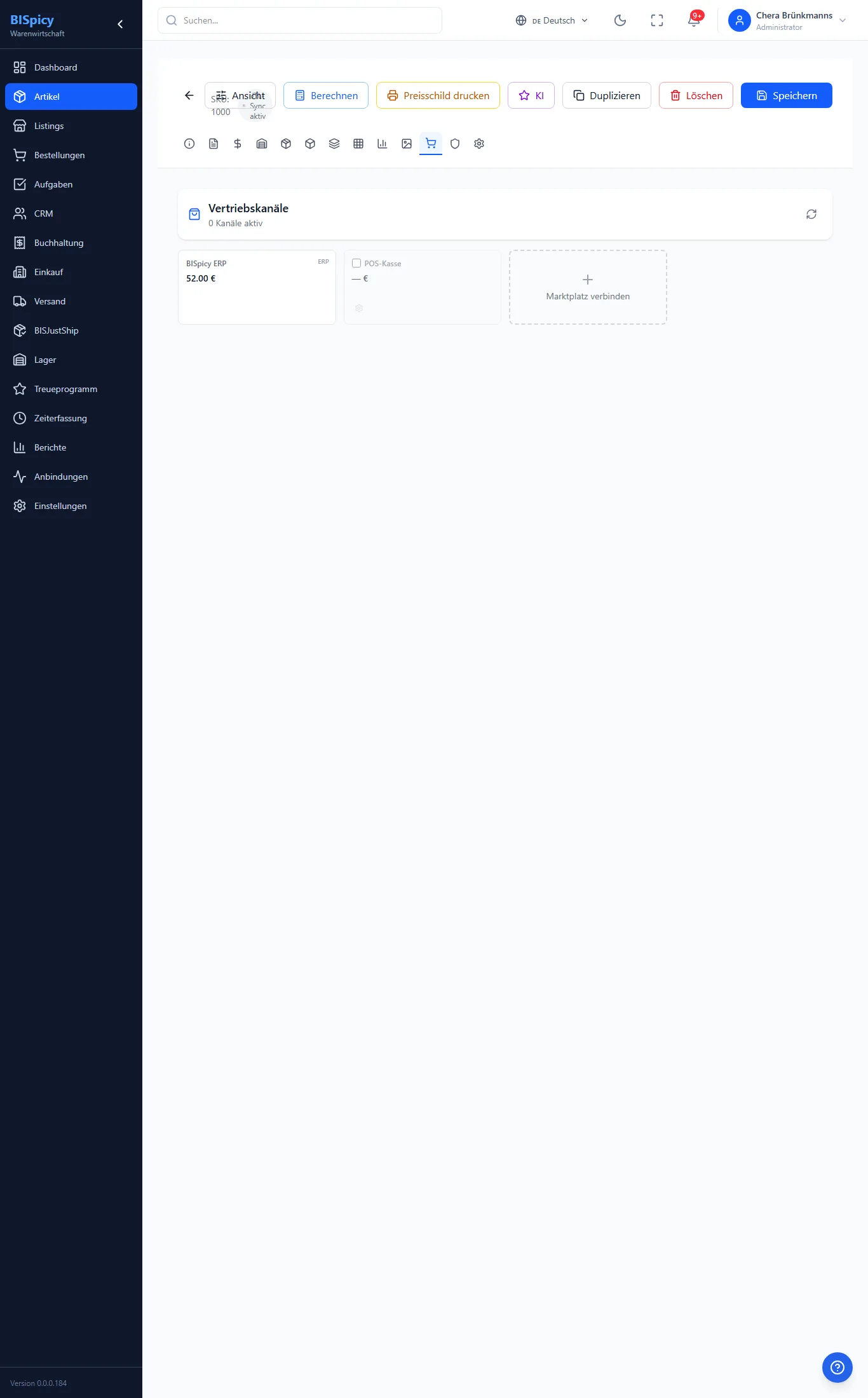Switch to the dollar pricing tab
This screenshot has height=1398, width=868.
238,144
